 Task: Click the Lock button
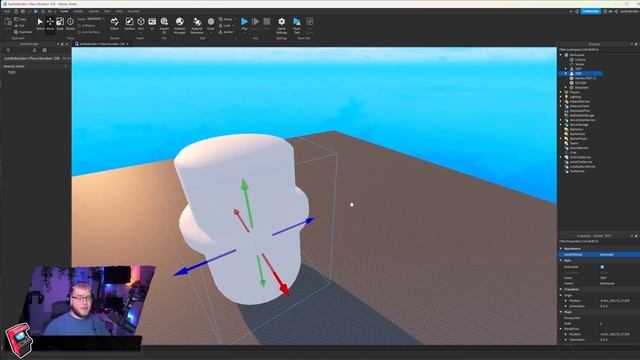pos(226,26)
